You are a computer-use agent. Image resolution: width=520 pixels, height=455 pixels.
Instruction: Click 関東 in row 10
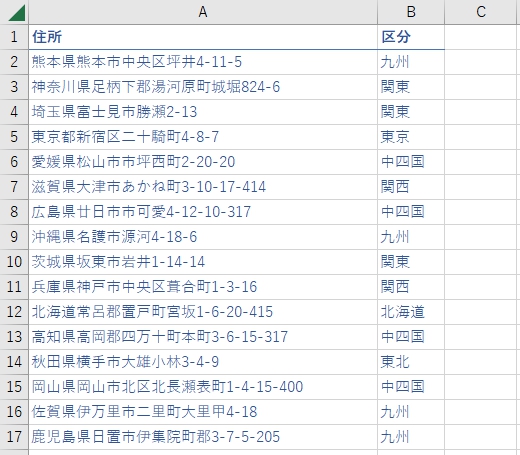(411, 262)
